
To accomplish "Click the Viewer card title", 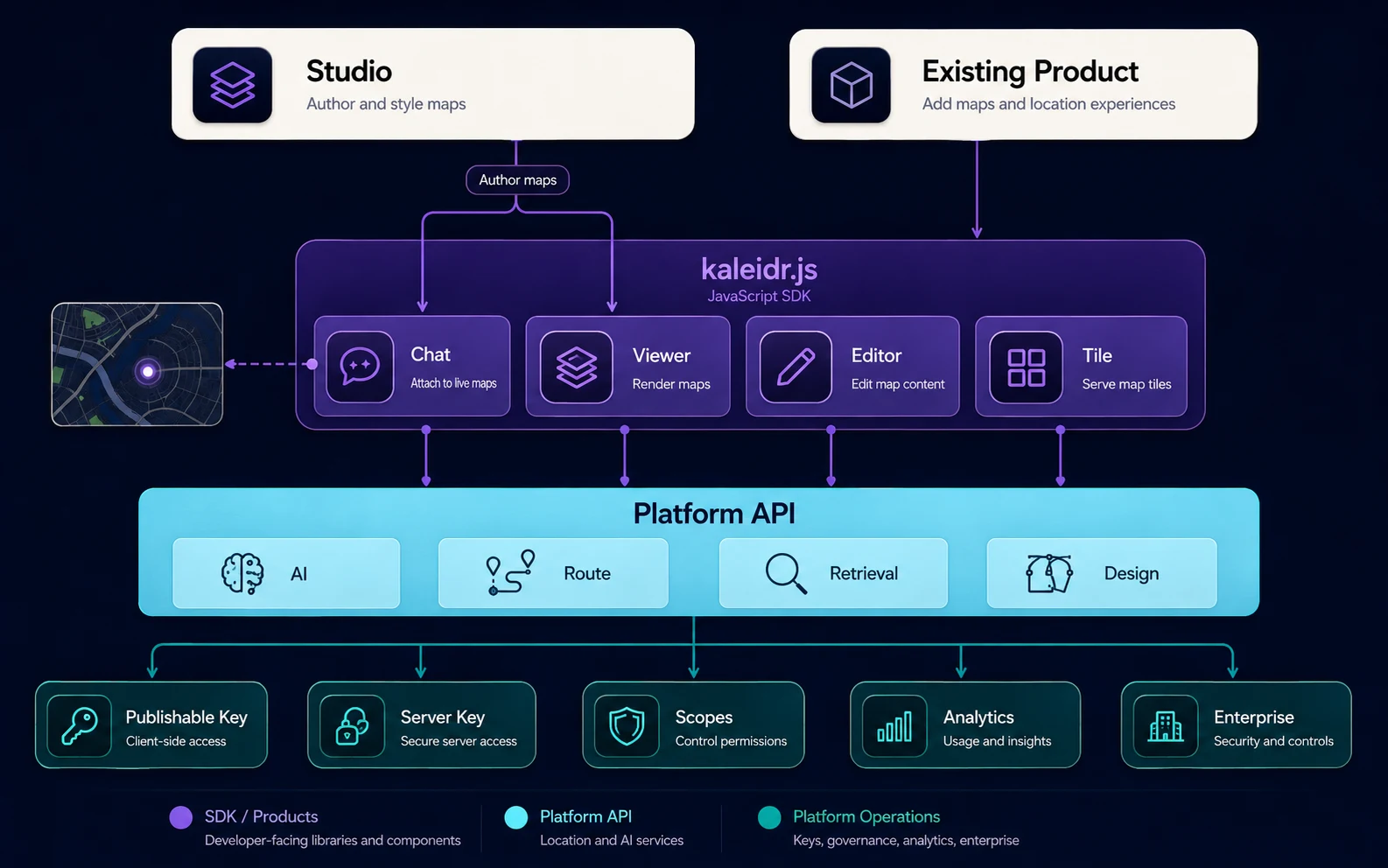I will pyautogui.click(x=662, y=356).
